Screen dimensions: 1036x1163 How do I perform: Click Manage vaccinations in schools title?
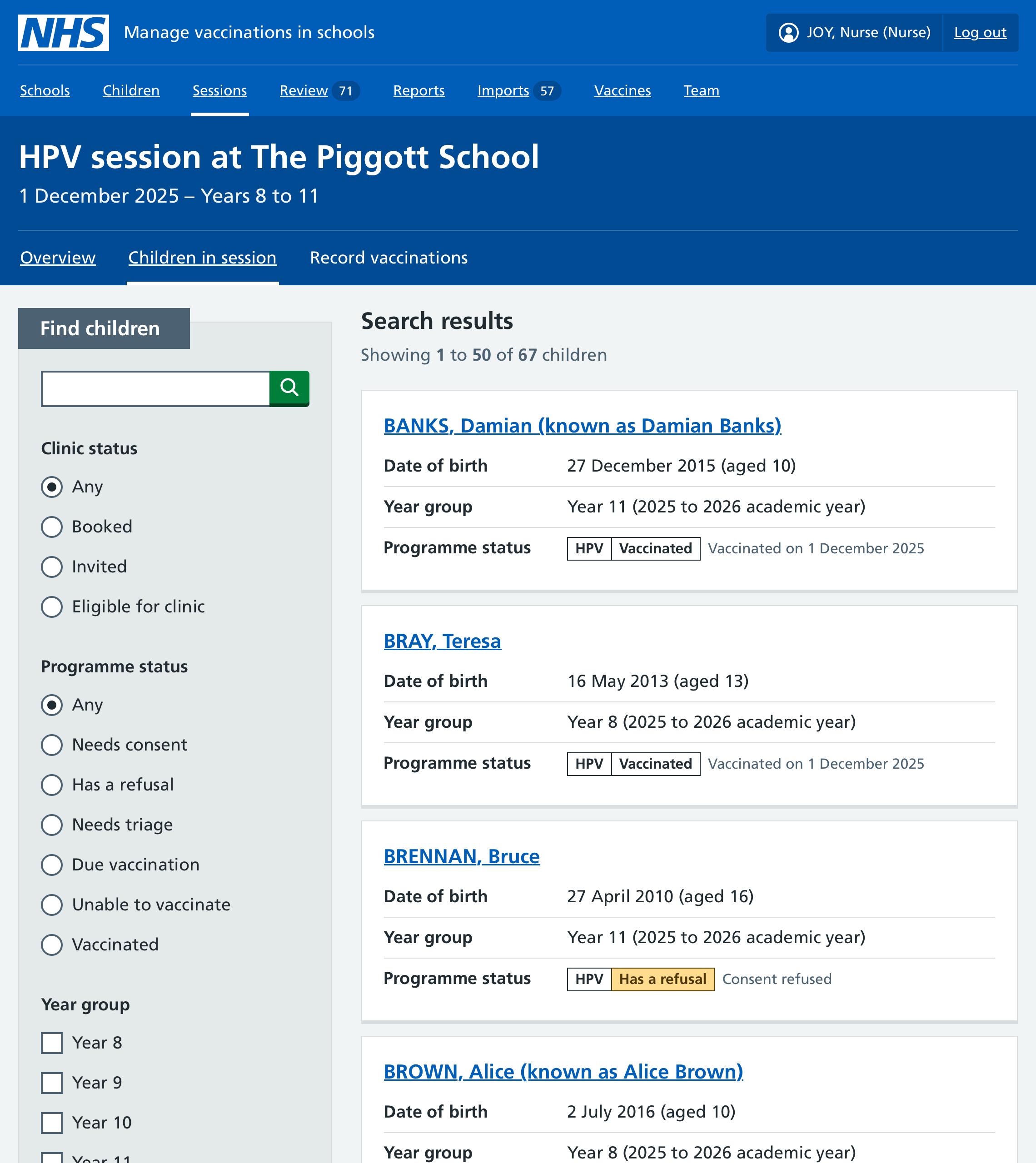click(249, 32)
